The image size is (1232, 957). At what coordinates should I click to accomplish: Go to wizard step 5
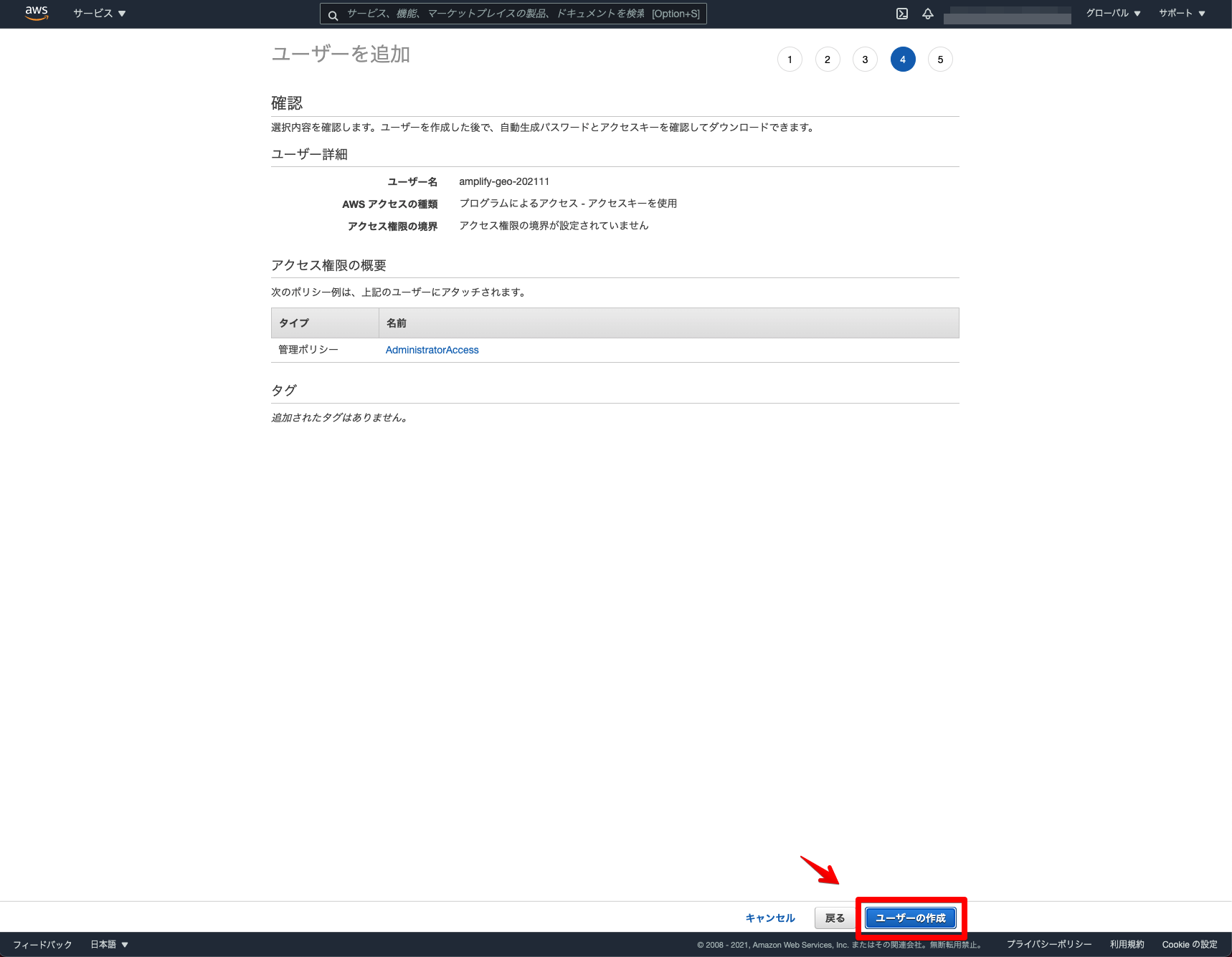[x=940, y=59]
